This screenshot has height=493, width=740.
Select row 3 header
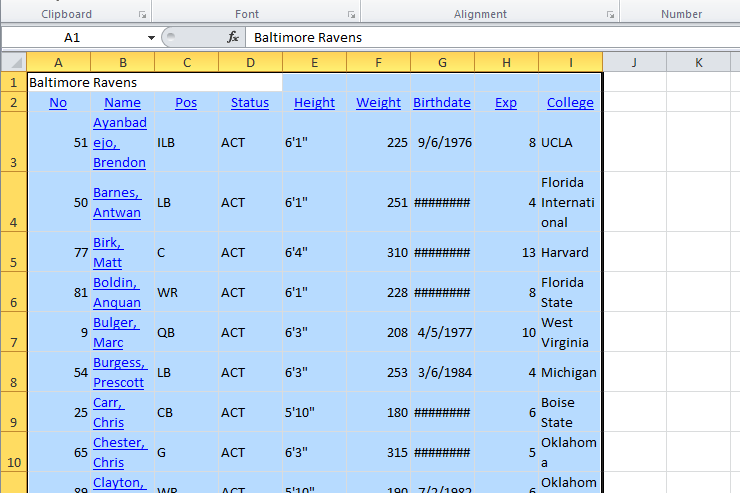(14, 142)
